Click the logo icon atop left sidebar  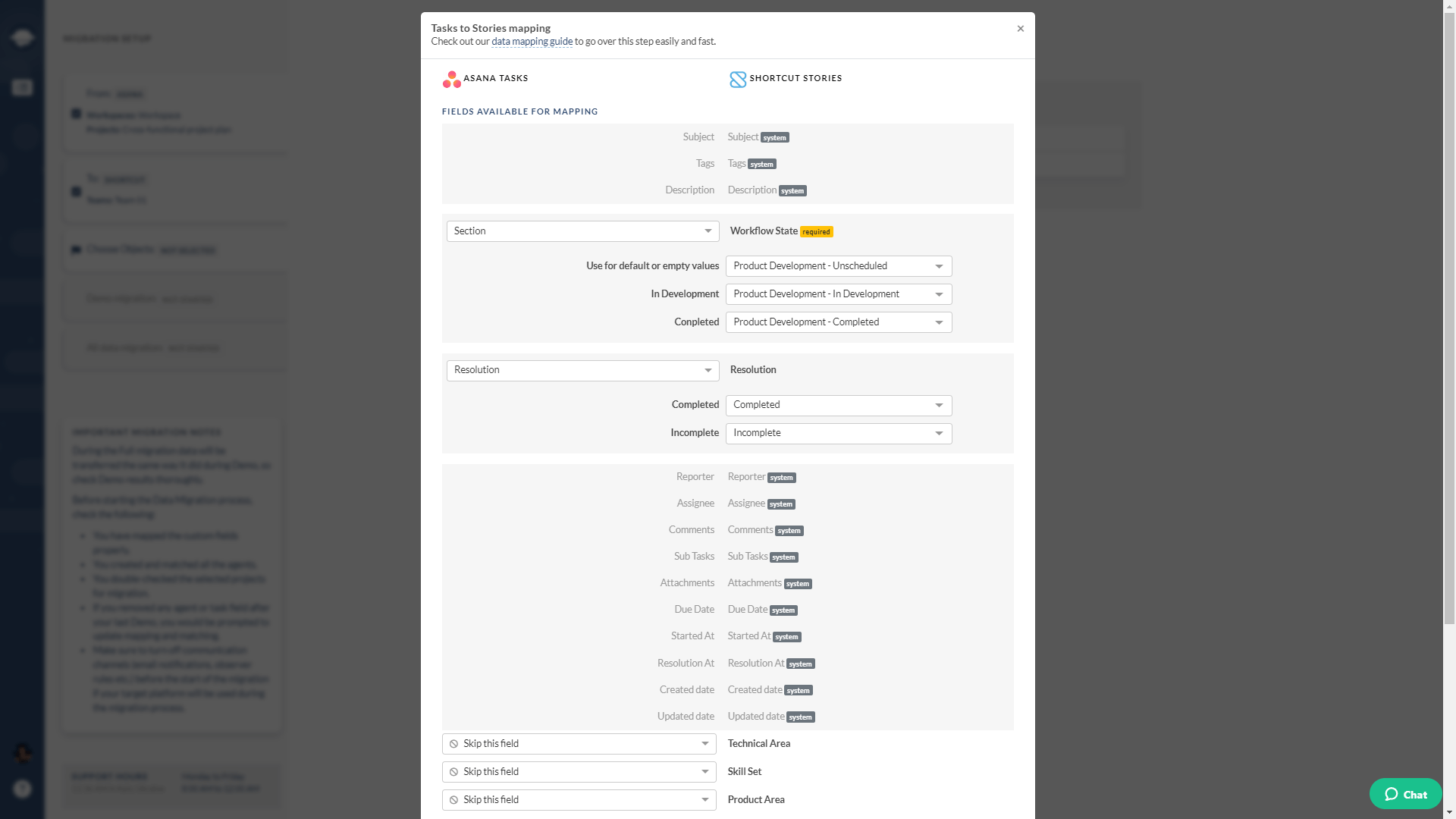coord(22,37)
